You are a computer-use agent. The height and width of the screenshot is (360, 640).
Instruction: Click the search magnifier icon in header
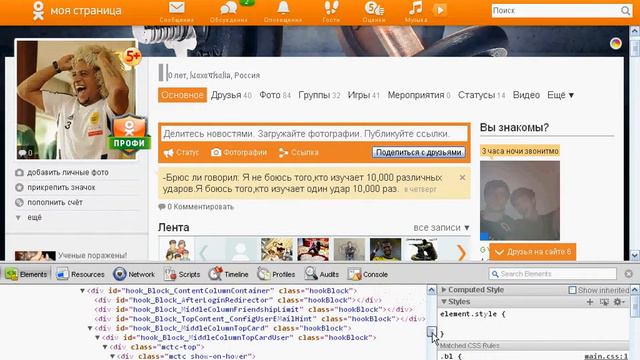coord(625,11)
